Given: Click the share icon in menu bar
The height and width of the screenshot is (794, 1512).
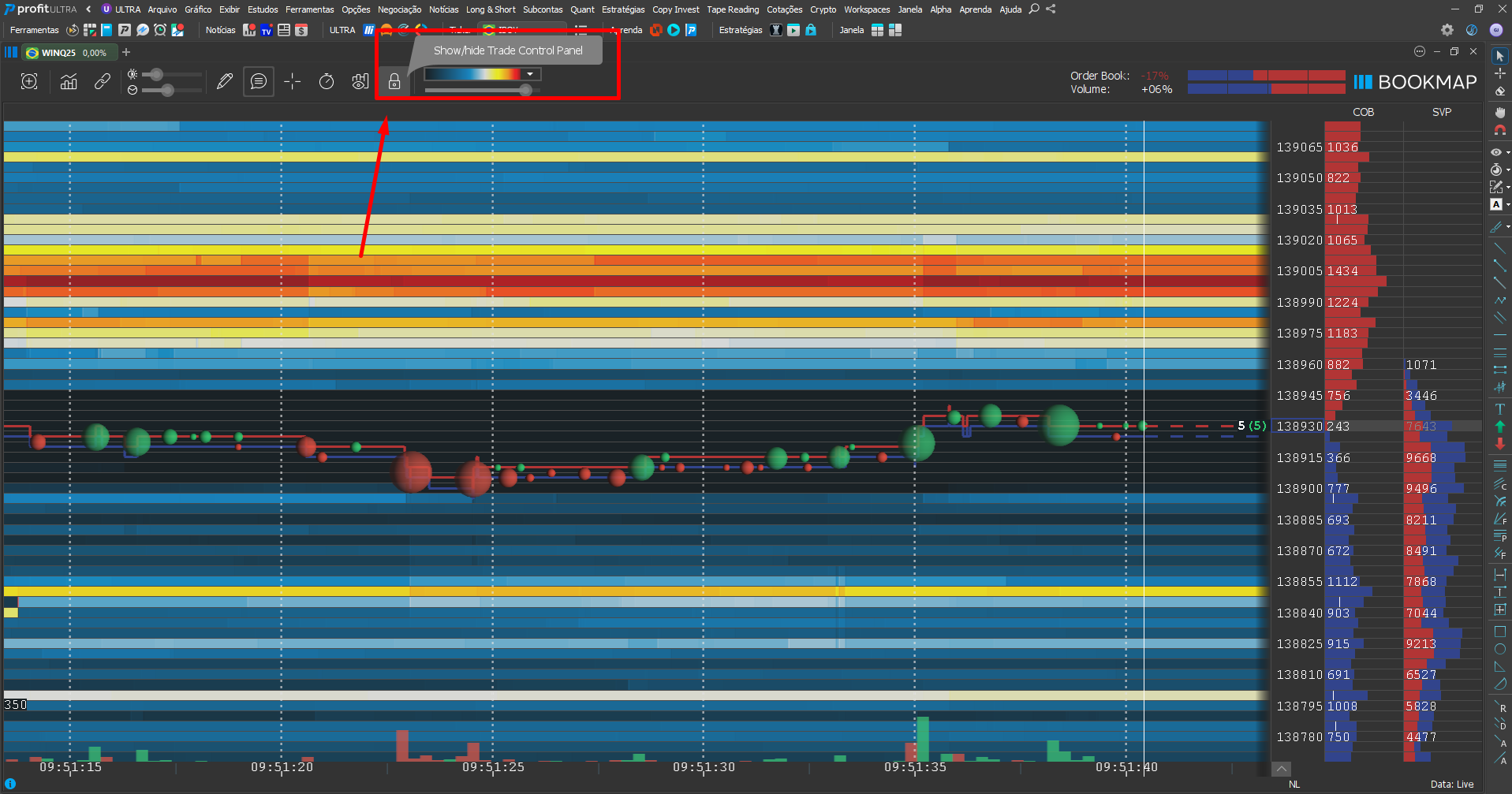Looking at the screenshot, I should [1051, 9].
